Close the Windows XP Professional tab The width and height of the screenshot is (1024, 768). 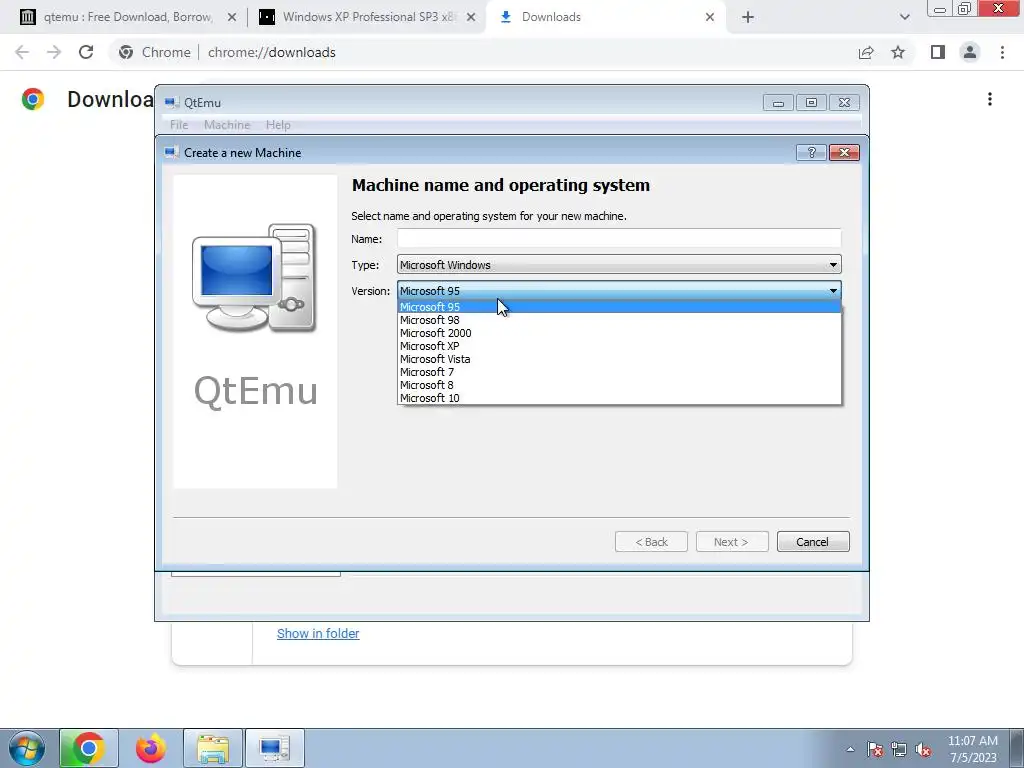(x=470, y=18)
